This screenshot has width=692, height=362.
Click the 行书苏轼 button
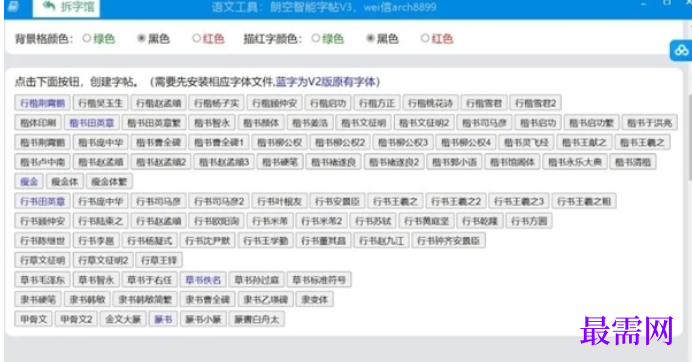click(373, 221)
